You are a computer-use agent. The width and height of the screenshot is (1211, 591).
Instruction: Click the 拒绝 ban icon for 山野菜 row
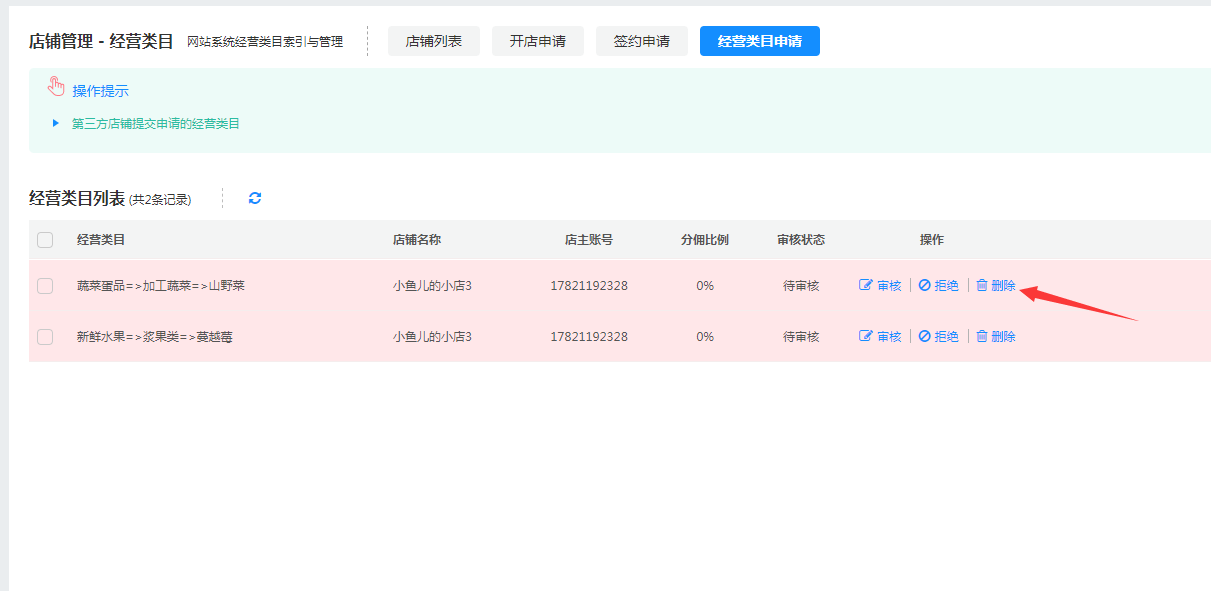click(x=925, y=286)
